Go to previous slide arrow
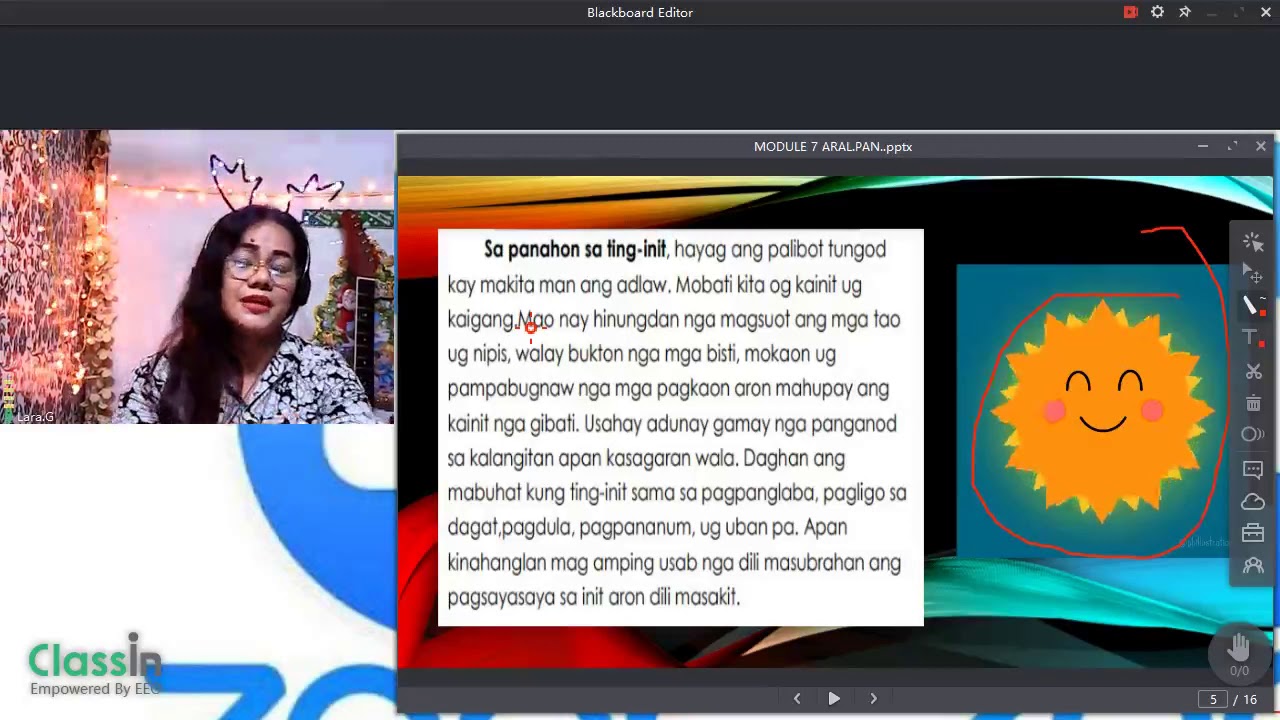 (797, 699)
